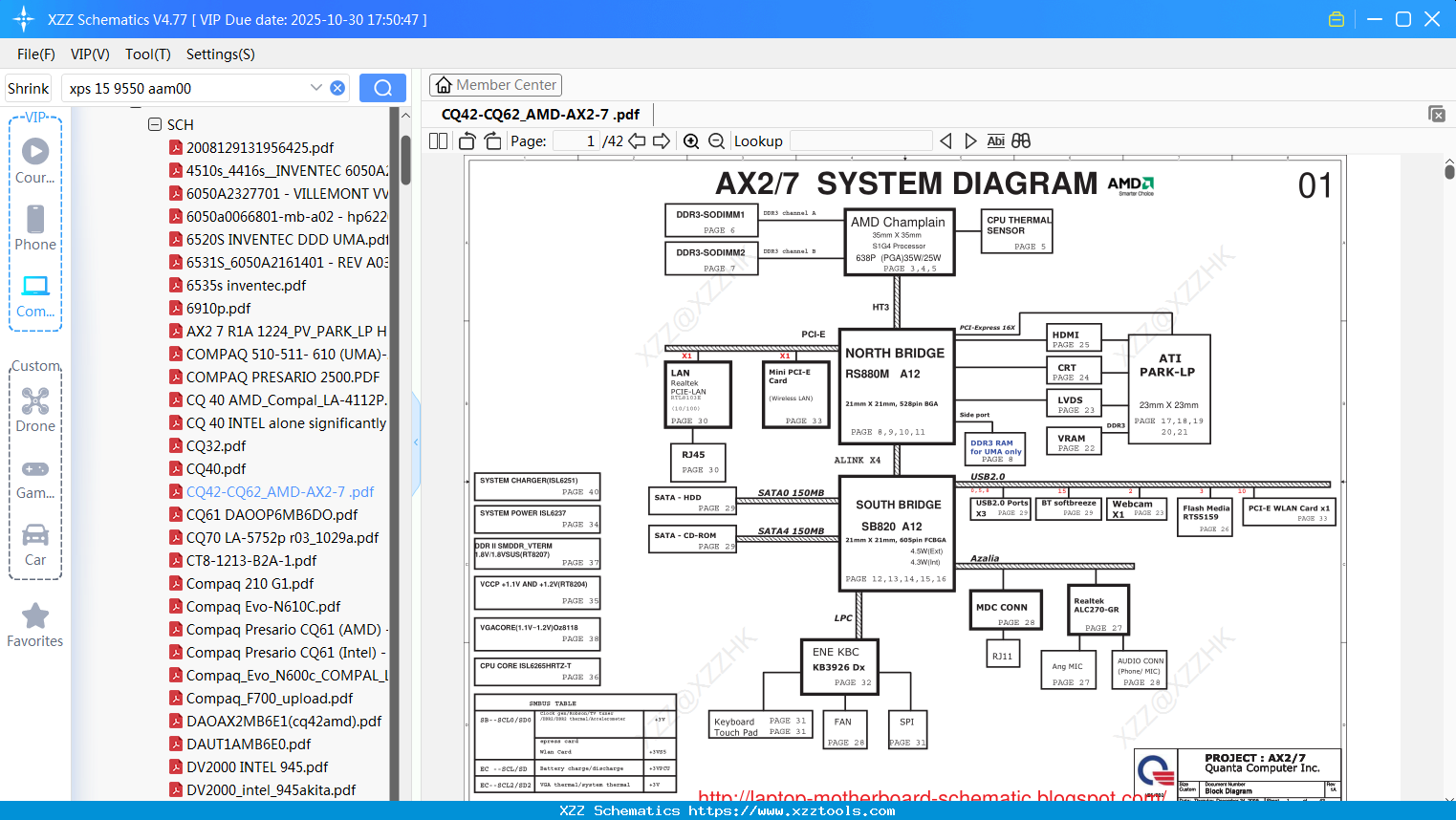Click the model search input box
Image resolution: width=1456 pixels, height=820 pixels.
click(187, 88)
